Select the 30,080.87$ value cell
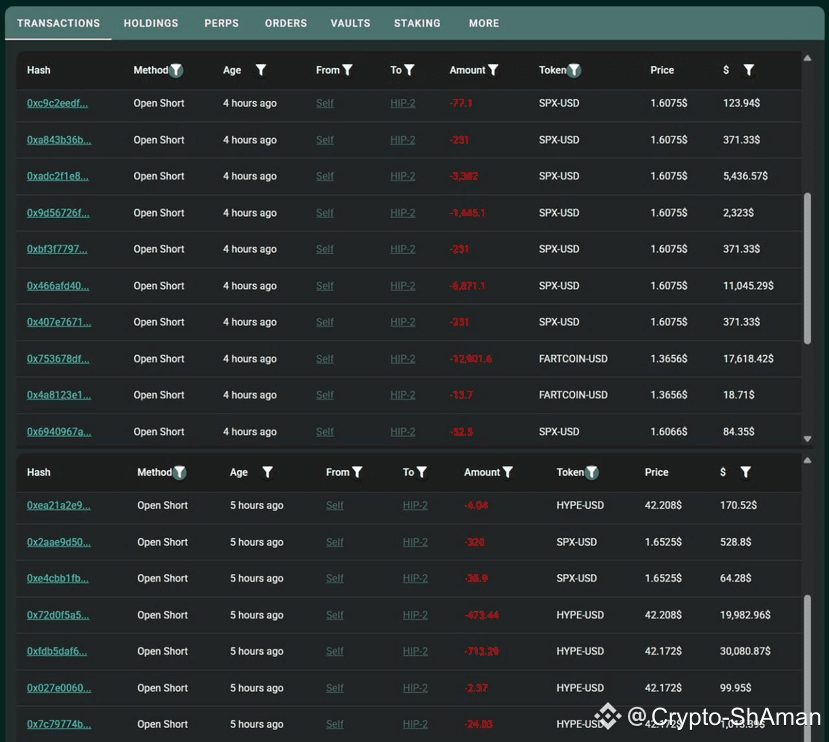Viewport: 829px width, 742px height. (x=745, y=652)
